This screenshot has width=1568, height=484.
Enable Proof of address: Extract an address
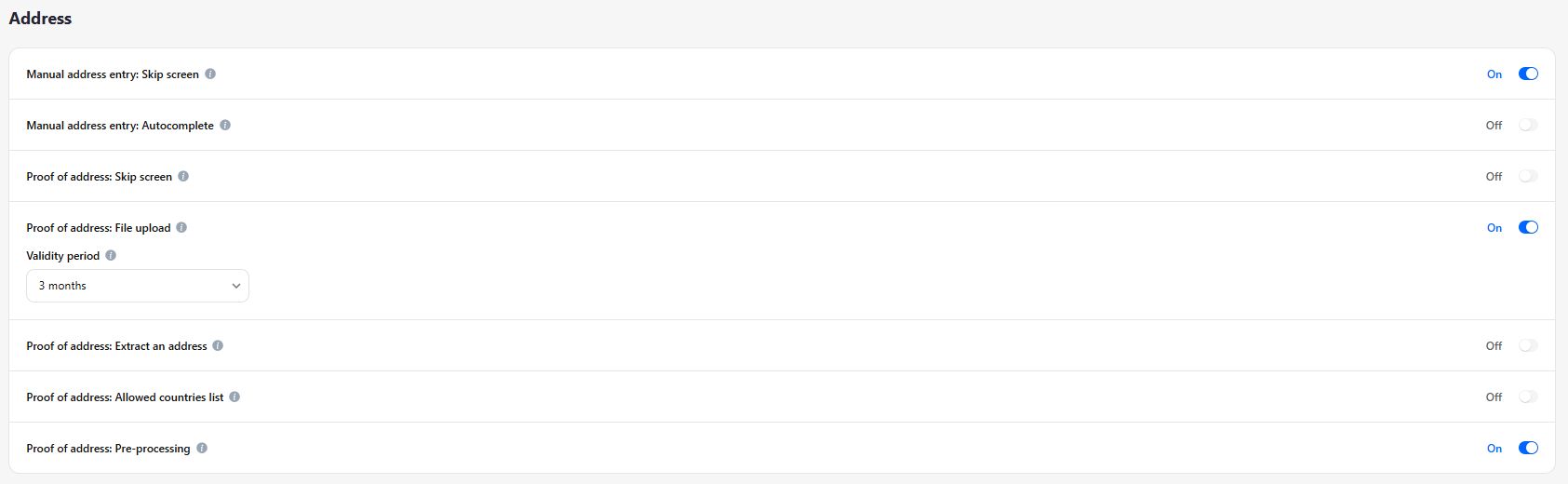[x=1528, y=346]
